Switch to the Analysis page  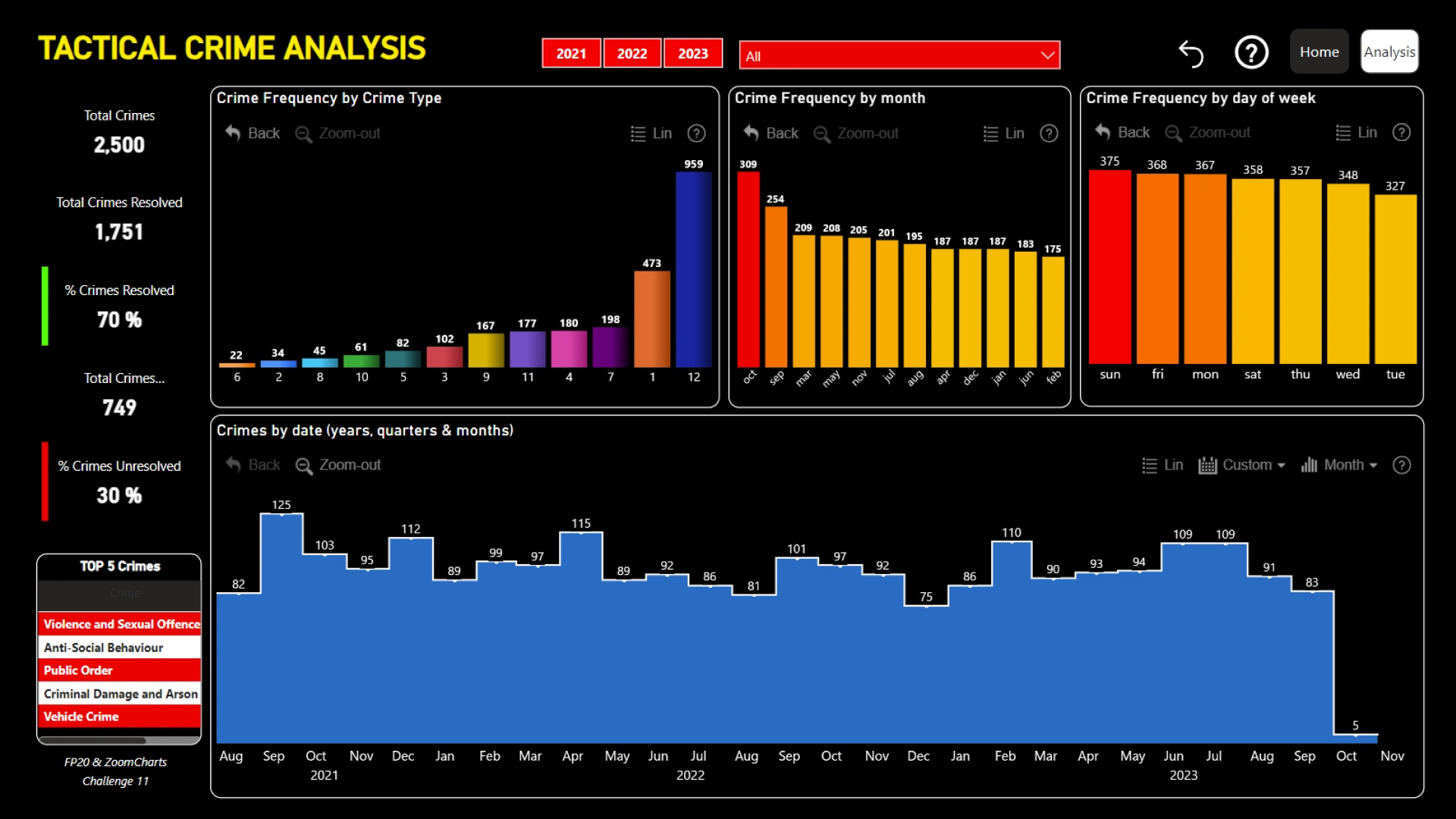pyautogui.click(x=1389, y=52)
